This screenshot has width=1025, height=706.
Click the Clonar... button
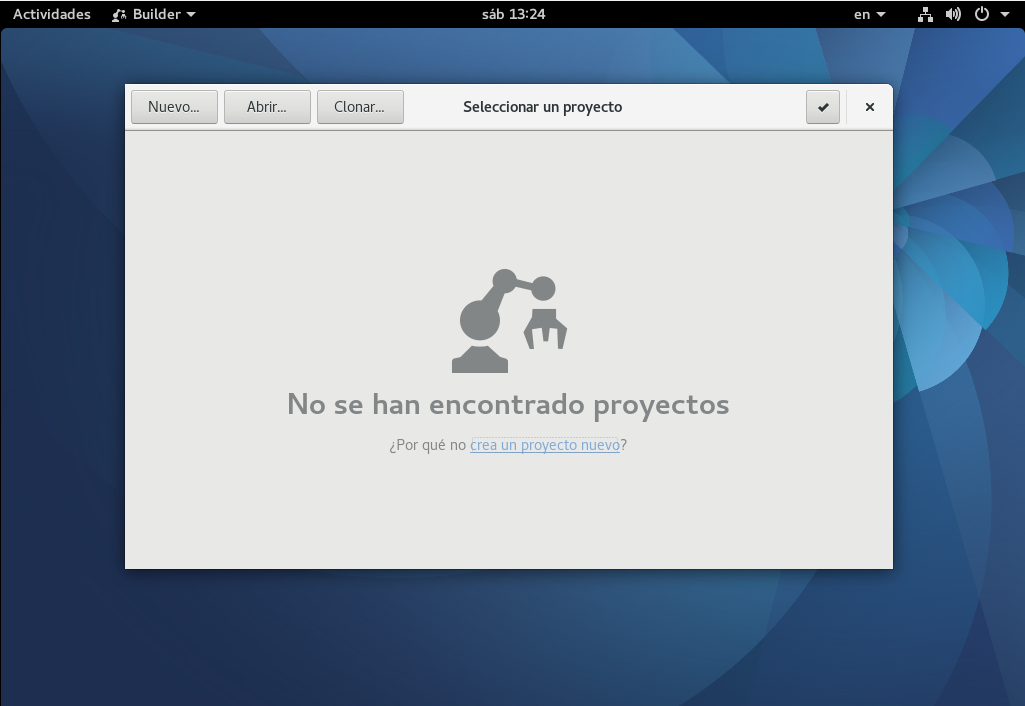(360, 107)
